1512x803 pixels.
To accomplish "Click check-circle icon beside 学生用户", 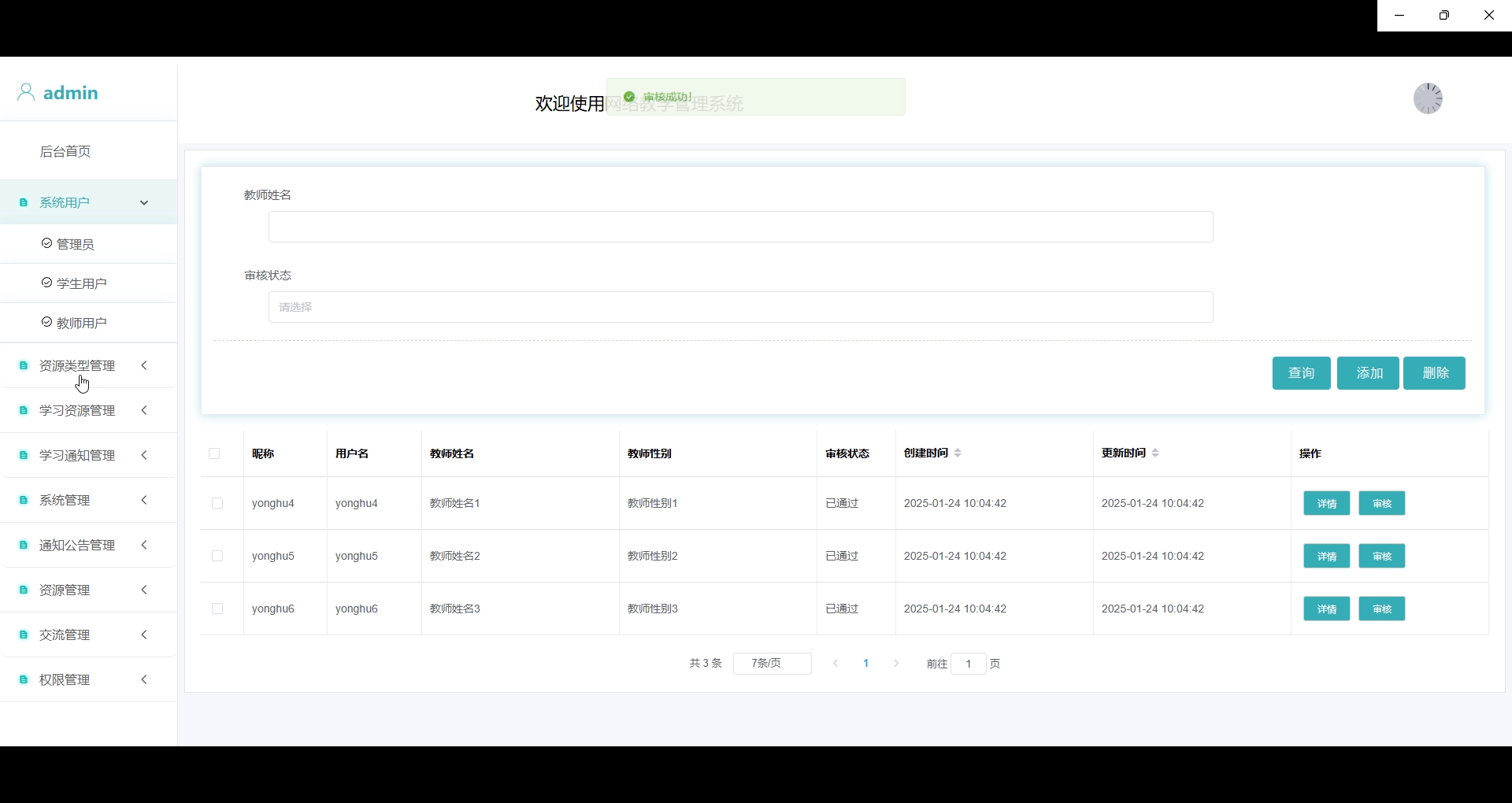I will click(x=46, y=283).
